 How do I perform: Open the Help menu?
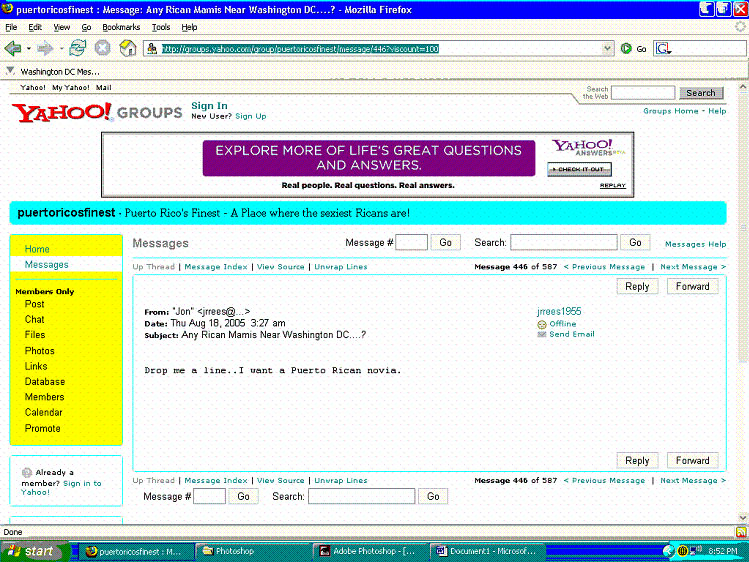[189, 27]
